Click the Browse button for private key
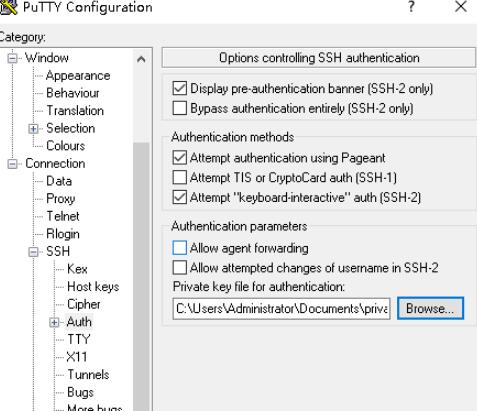 (430, 309)
